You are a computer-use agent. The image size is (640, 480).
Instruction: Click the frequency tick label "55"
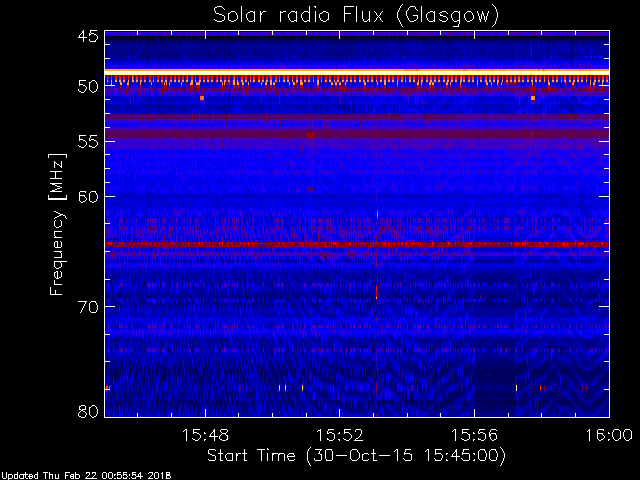88,142
